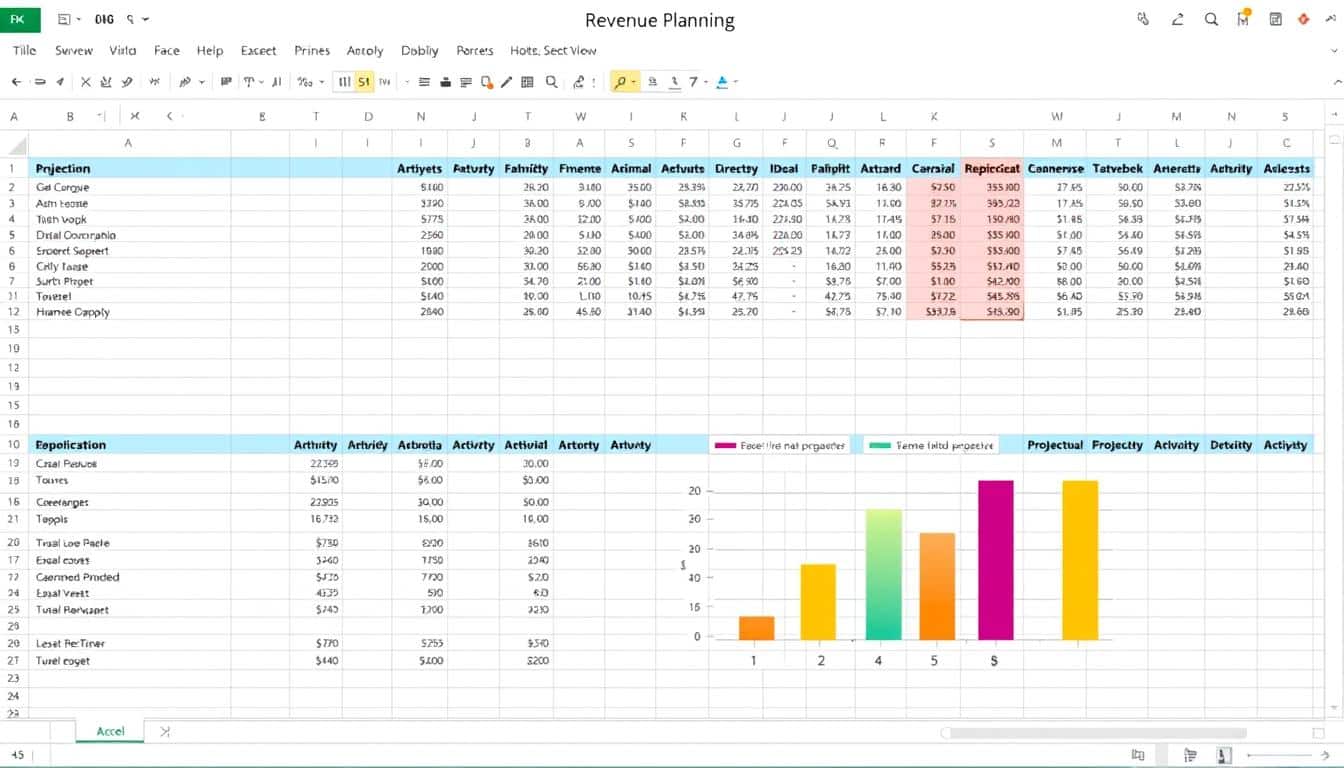1344x768 pixels.
Task: Click the green legend entry above the chart
Action: tap(931, 445)
